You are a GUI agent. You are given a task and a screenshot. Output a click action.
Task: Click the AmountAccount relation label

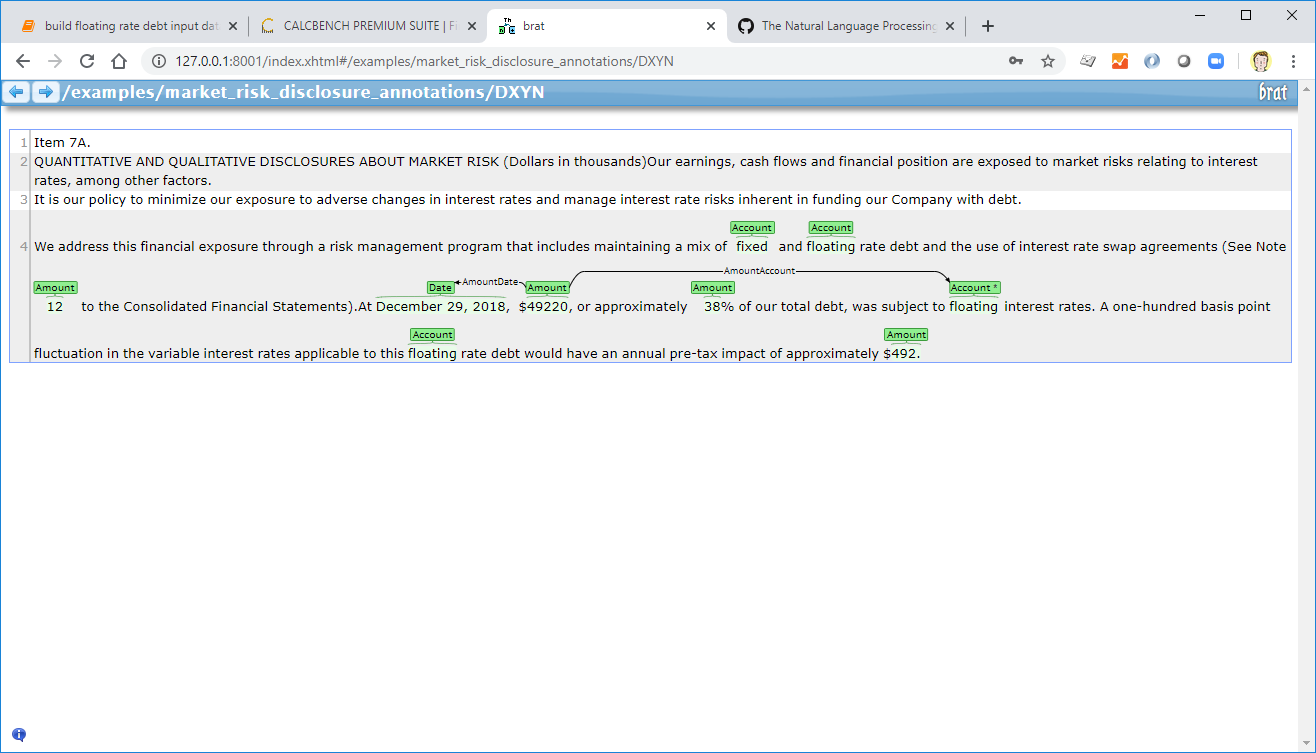pos(759,271)
